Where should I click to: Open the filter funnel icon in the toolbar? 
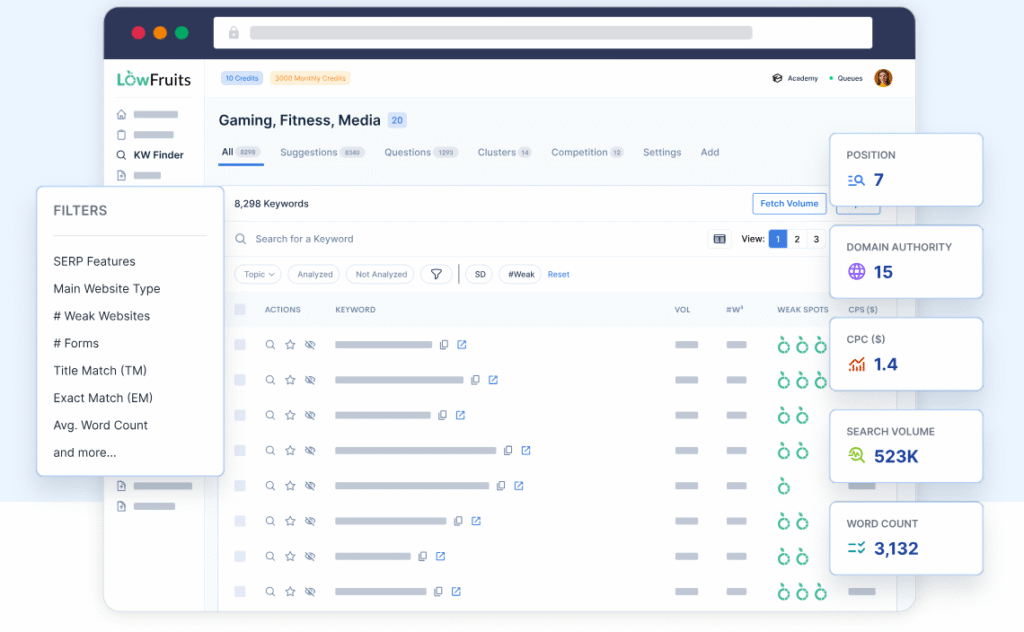coord(436,274)
